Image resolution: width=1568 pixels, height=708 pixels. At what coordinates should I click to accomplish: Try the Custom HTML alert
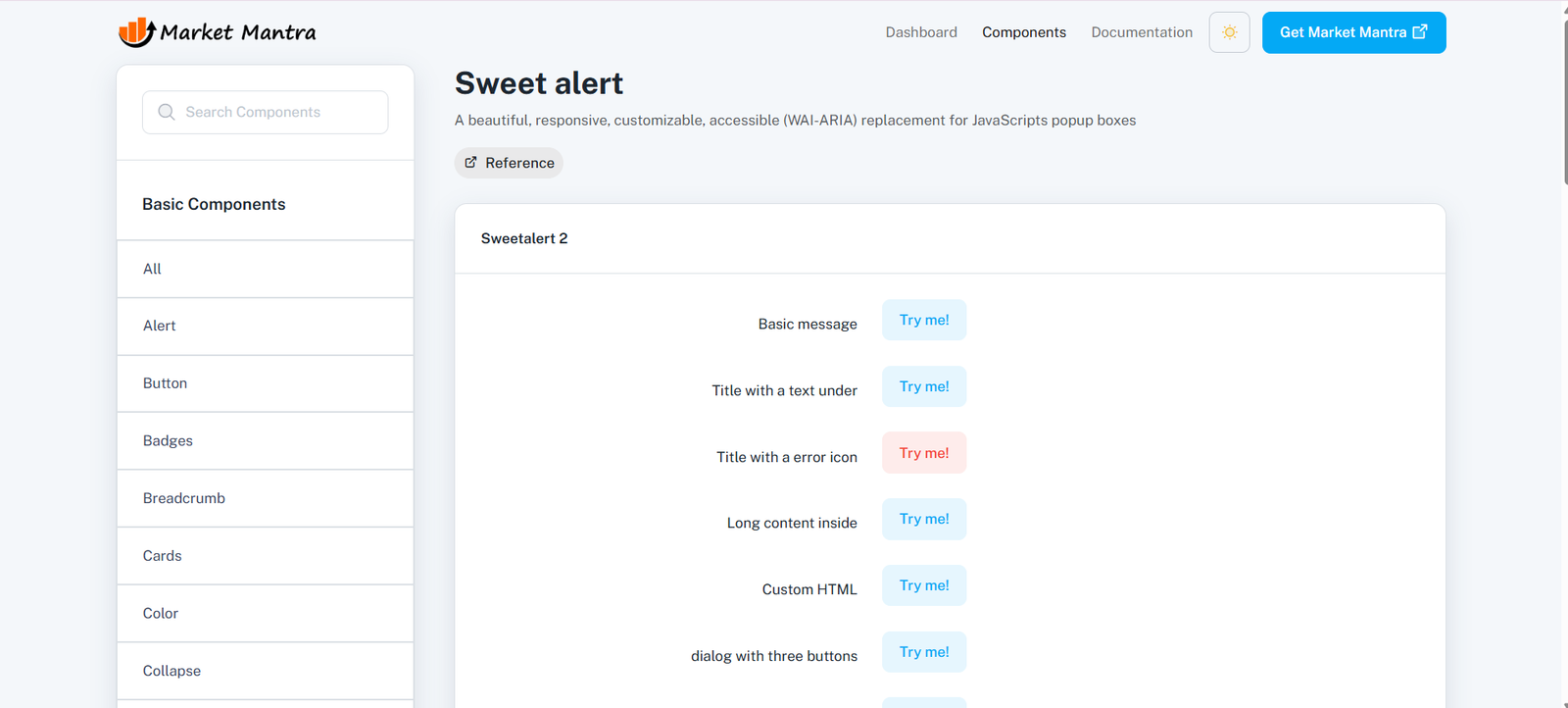[924, 585]
